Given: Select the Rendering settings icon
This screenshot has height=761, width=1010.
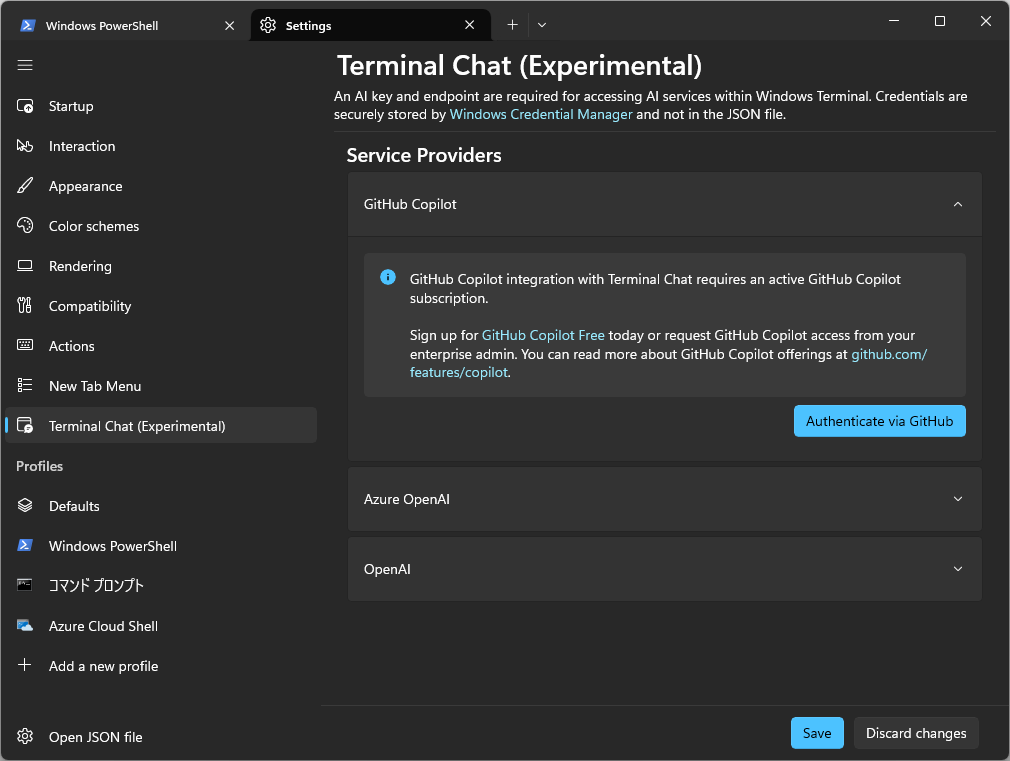Looking at the screenshot, I should click(x=25, y=266).
